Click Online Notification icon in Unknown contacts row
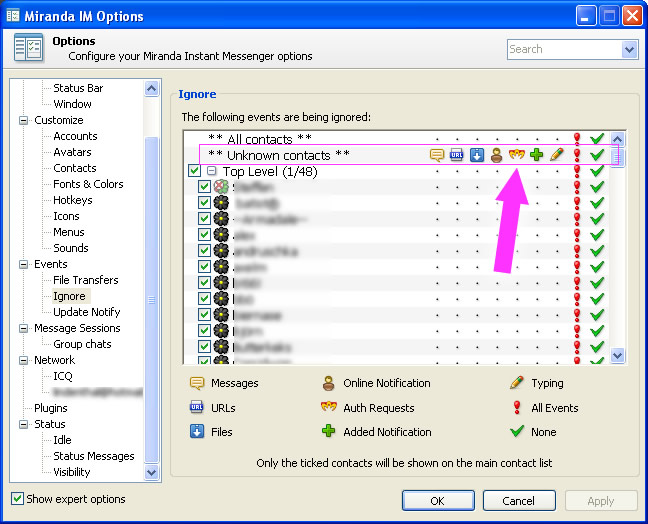 coord(496,155)
